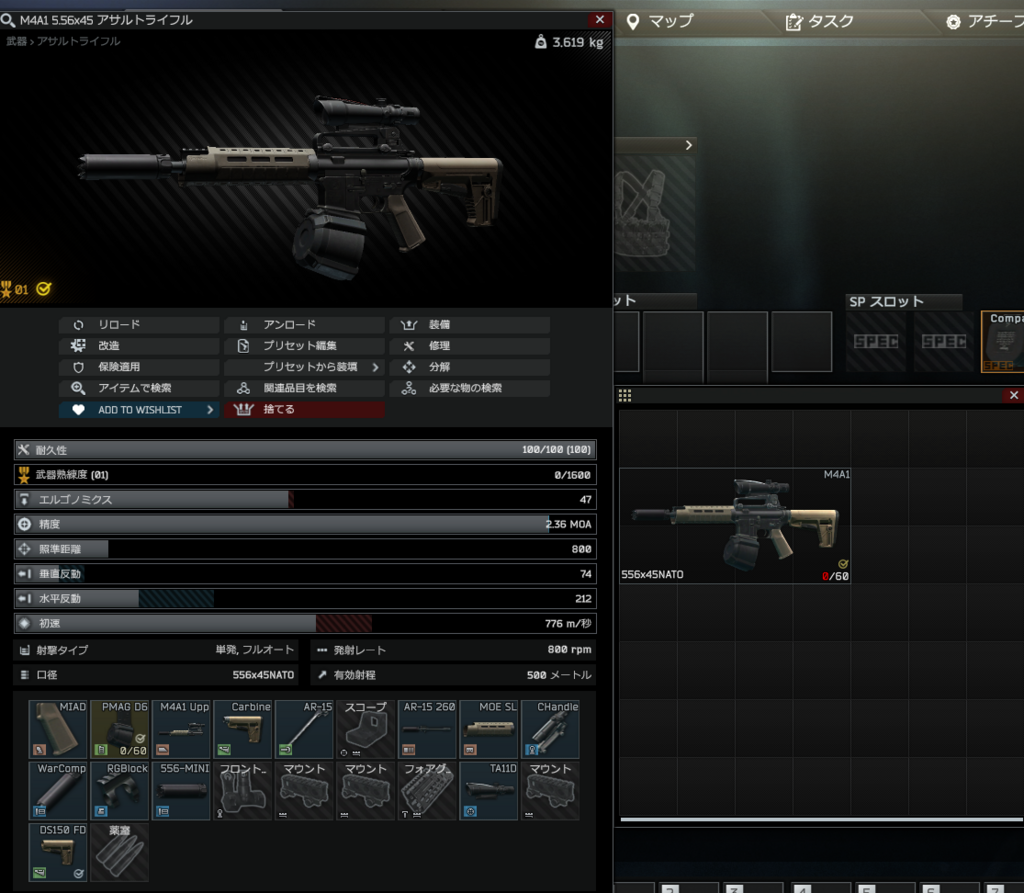The image size is (1024, 893).
Task: Select the TA11D scope part
Action: pyautogui.click(x=488, y=791)
